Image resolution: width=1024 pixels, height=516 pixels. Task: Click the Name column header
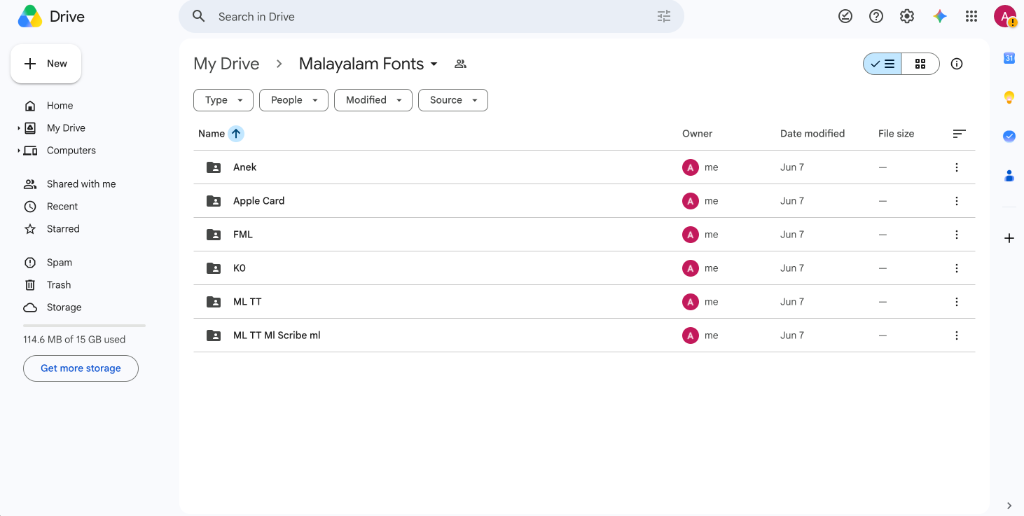(211, 134)
